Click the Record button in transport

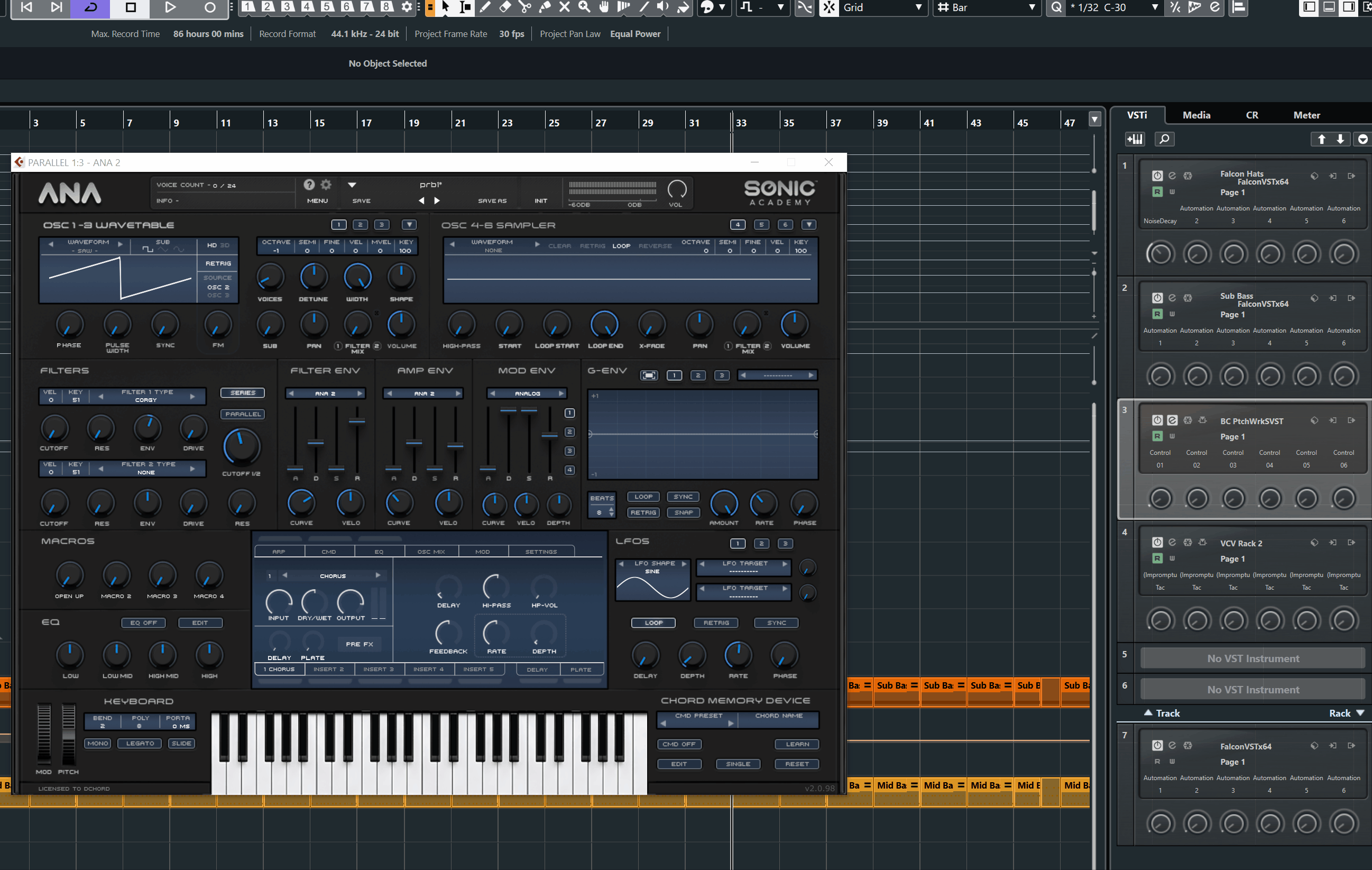(210, 7)
